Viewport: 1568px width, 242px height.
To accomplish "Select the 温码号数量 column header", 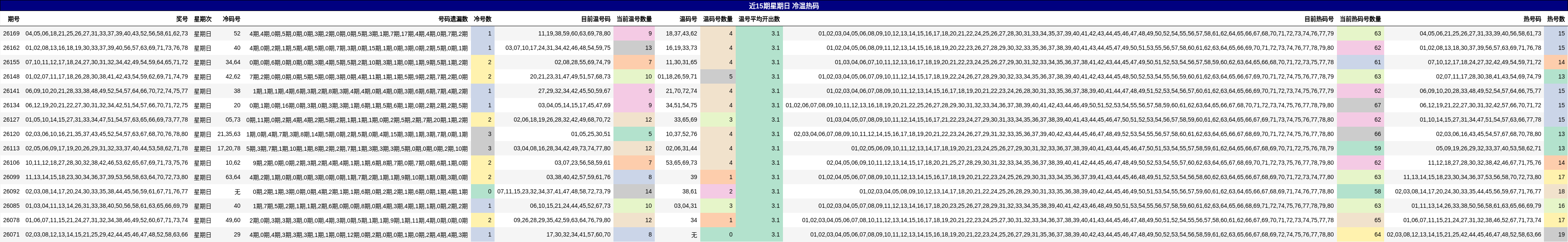I will (718, 19).
